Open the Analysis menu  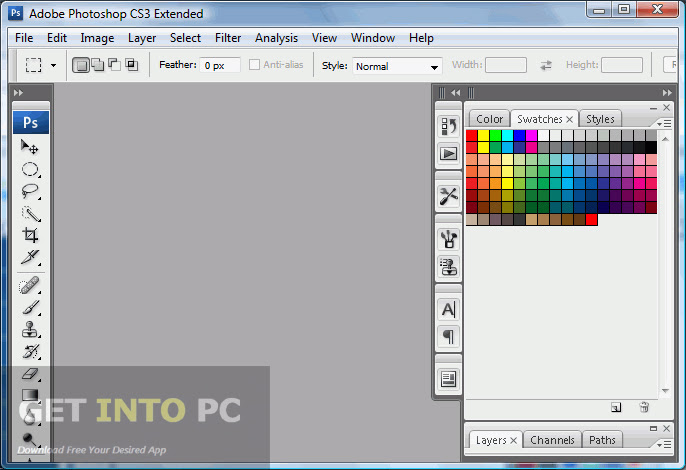click(276, 39)
